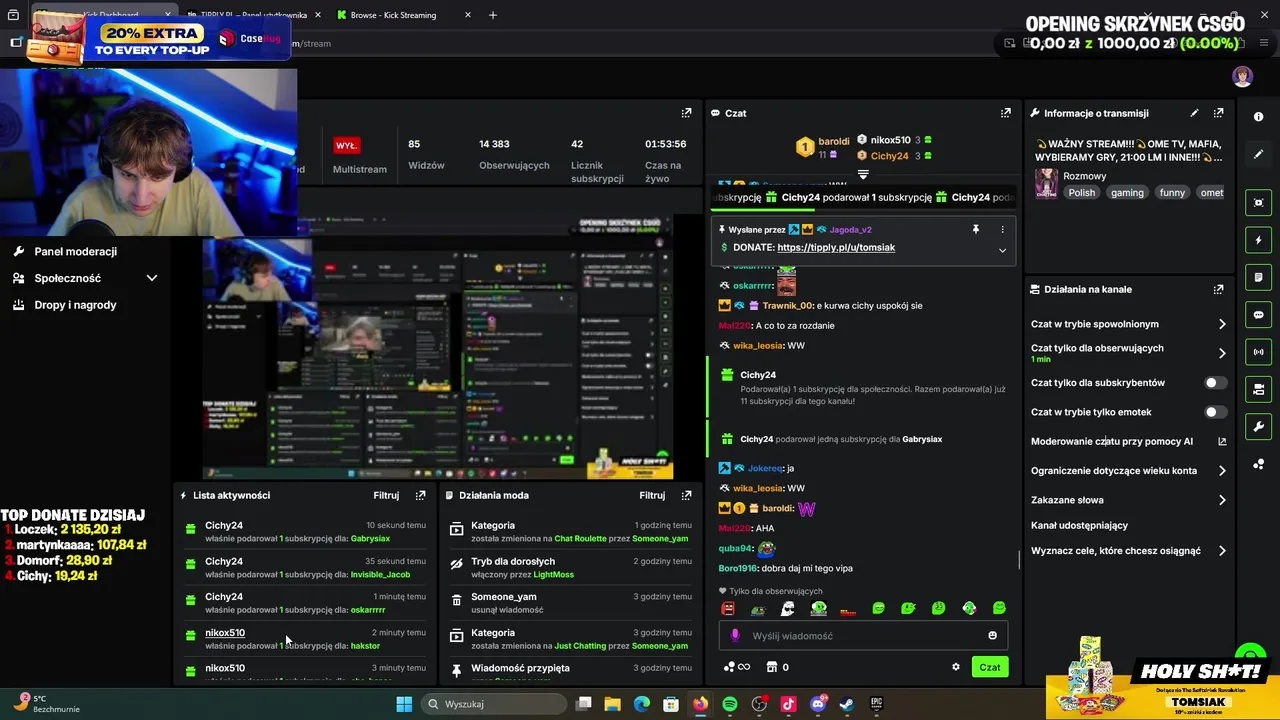
Task: Unpin the pinned chat message
Action: pos(975,229)
